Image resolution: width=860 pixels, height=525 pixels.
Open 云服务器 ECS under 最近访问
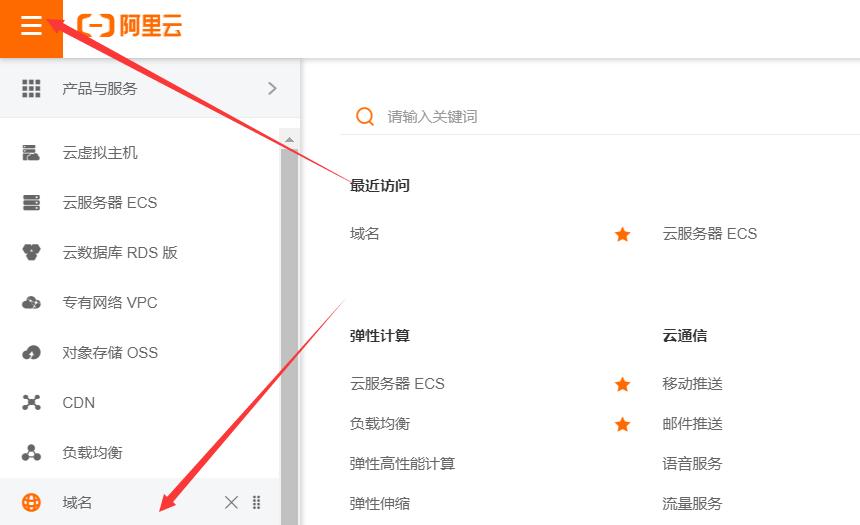pos(710,234)
